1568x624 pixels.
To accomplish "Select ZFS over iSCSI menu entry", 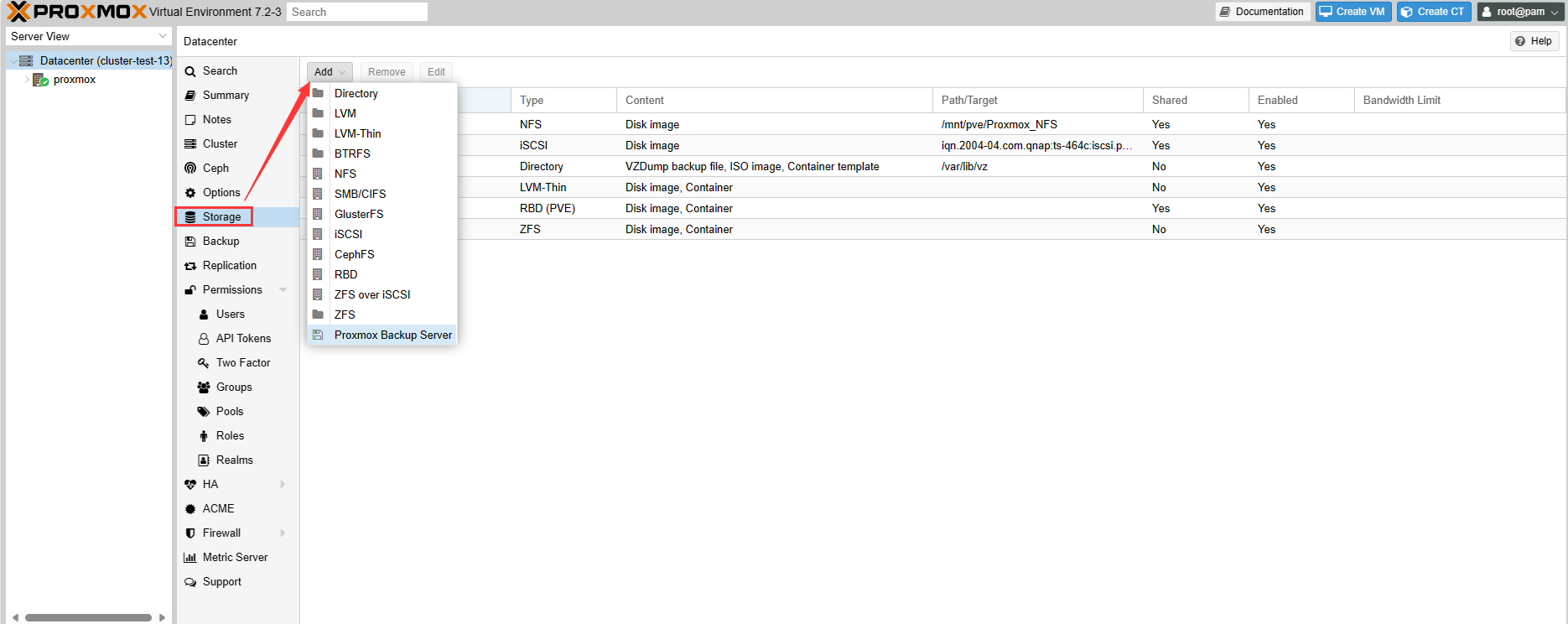I will [382, 294].
